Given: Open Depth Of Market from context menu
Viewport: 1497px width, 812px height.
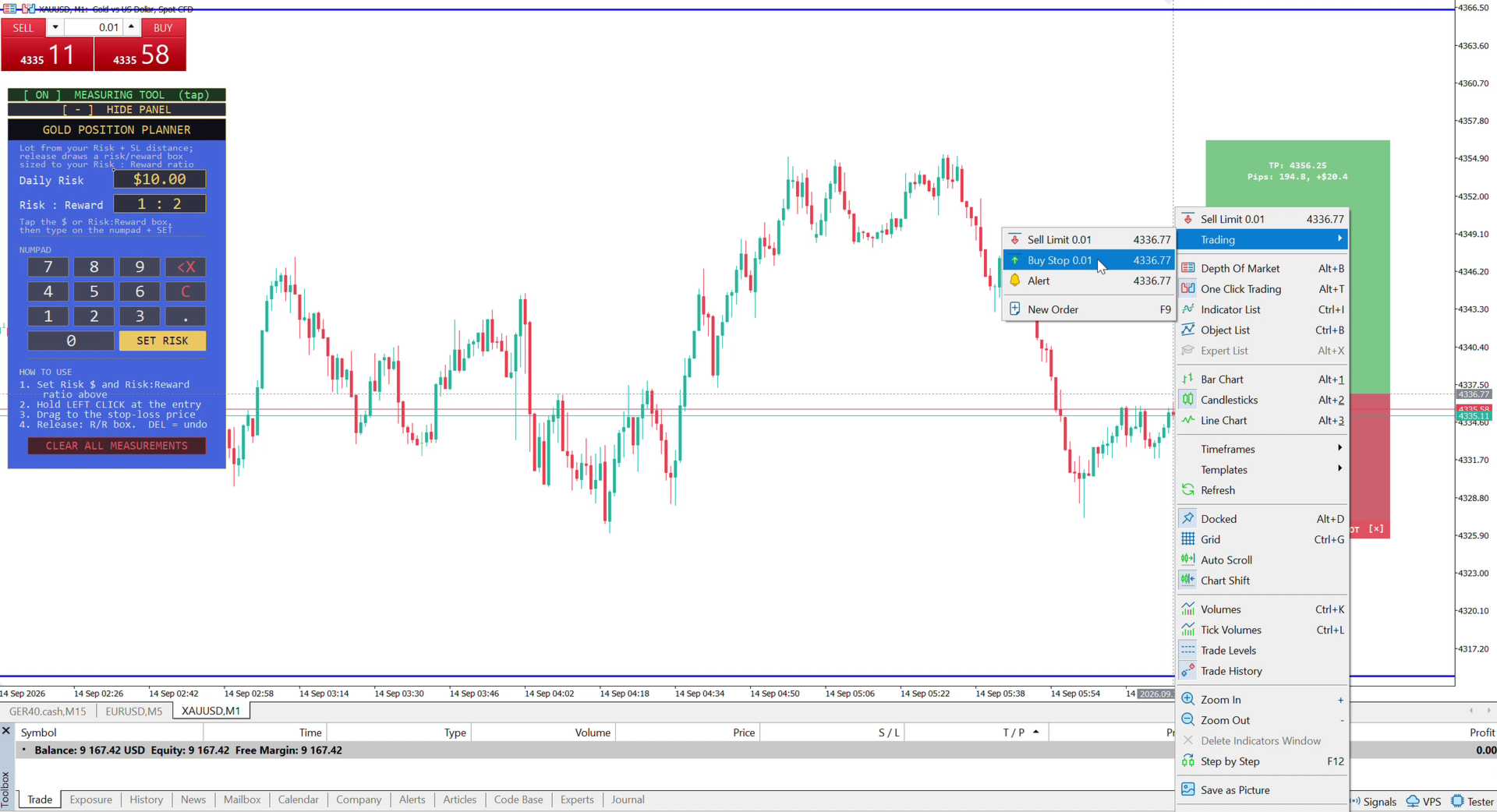Looking at the screenshot, I should click(1262, 268).
